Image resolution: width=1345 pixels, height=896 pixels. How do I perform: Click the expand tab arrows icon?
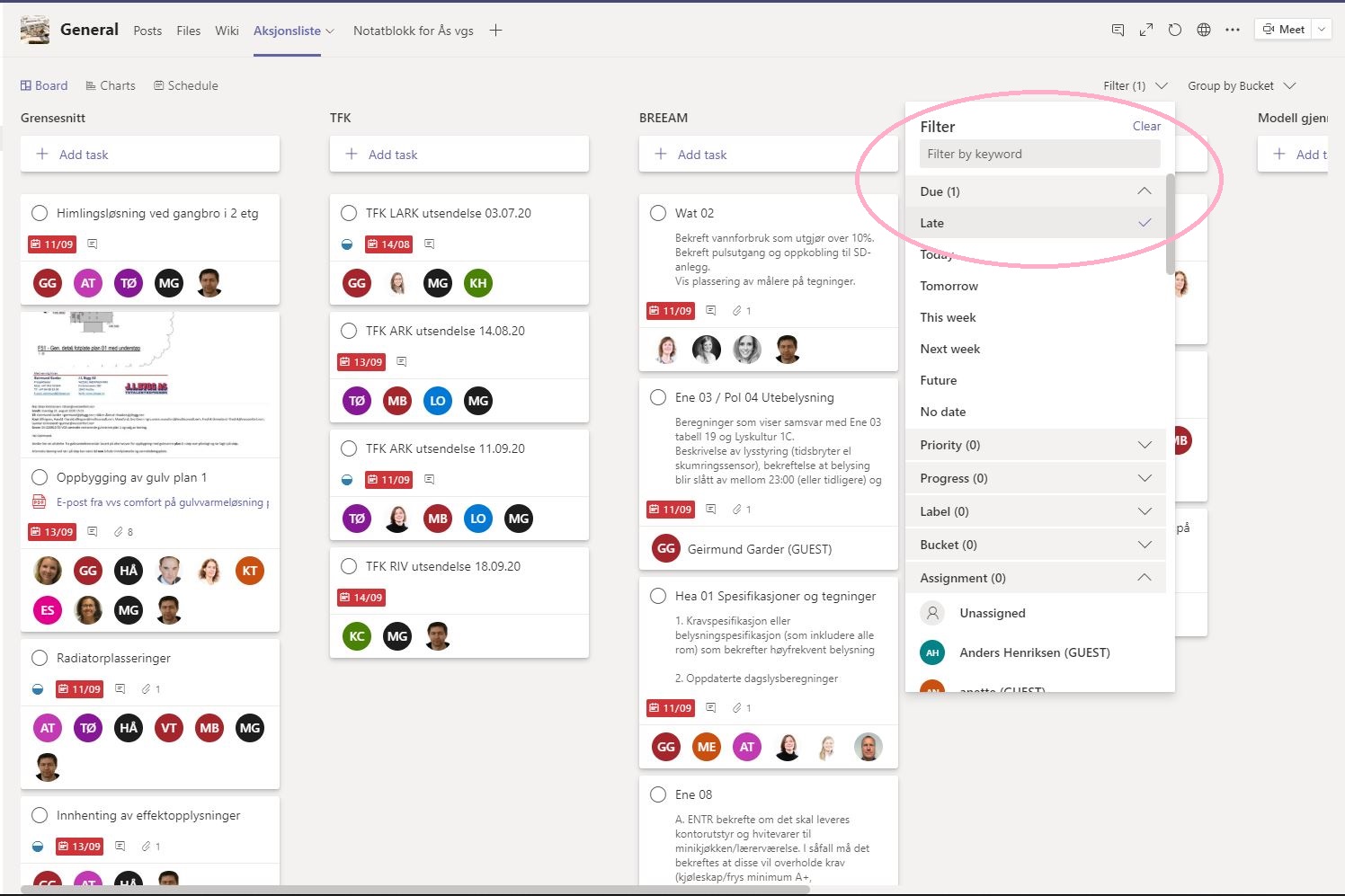click(x=1146, y=30)
